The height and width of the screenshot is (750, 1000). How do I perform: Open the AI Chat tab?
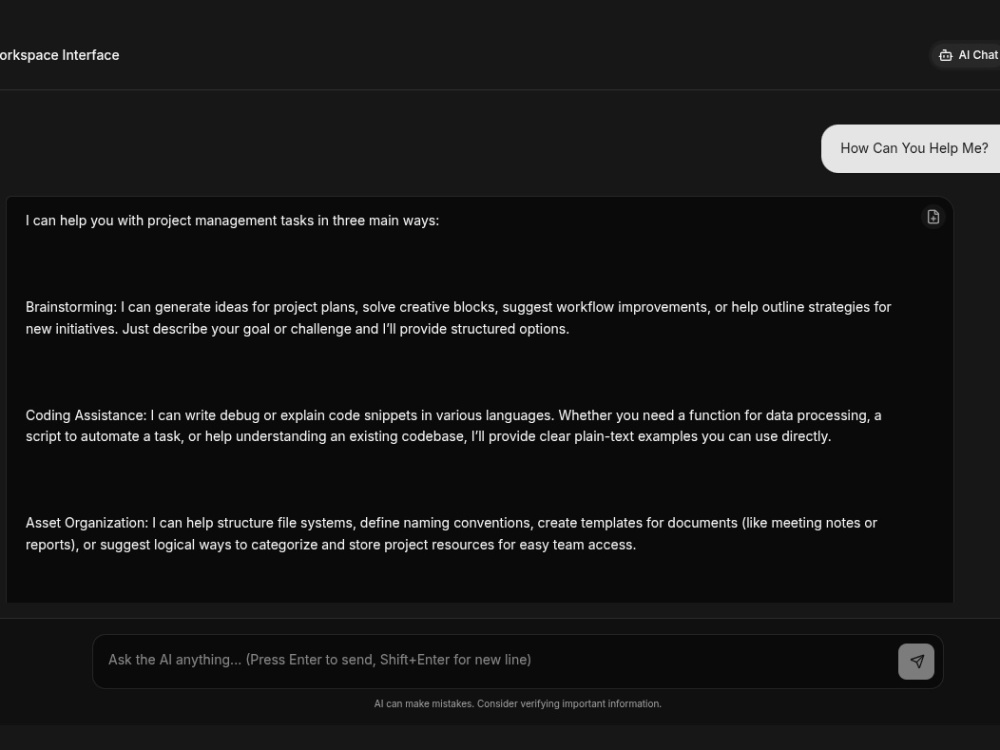pos(966,55)
